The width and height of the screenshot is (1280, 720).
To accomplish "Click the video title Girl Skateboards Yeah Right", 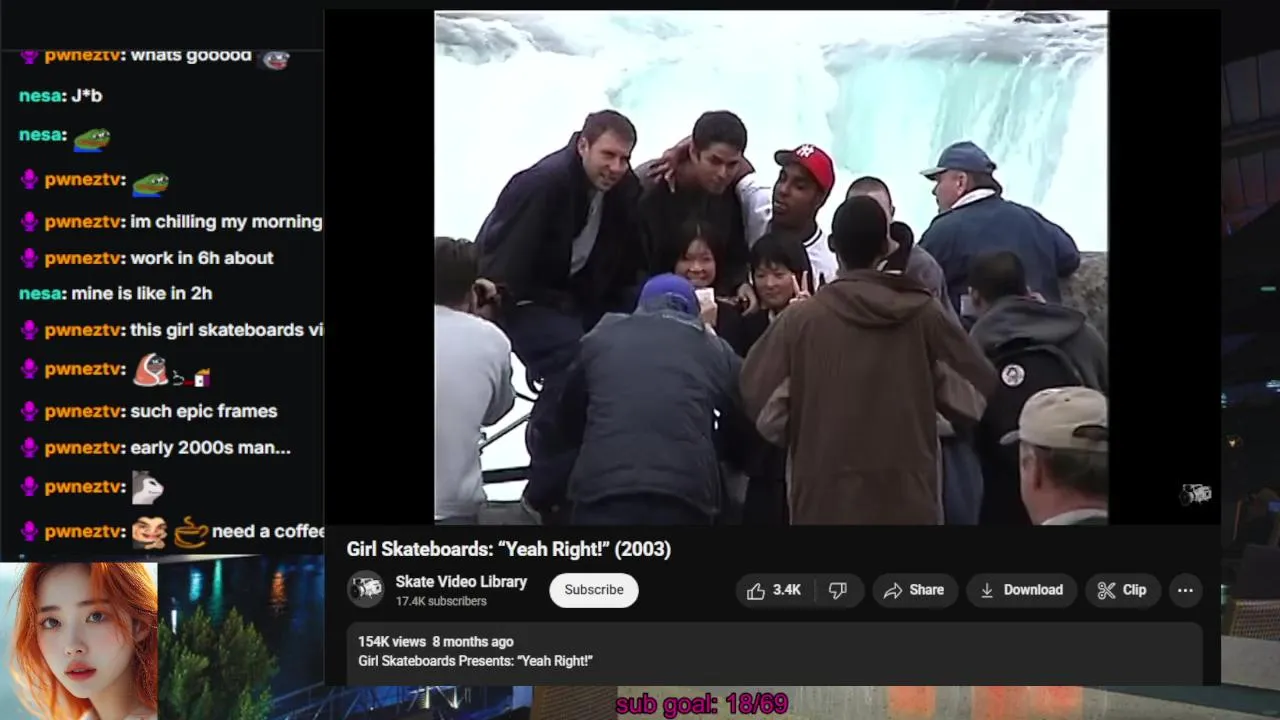I will pyautogui.click(x=509, y=549).
